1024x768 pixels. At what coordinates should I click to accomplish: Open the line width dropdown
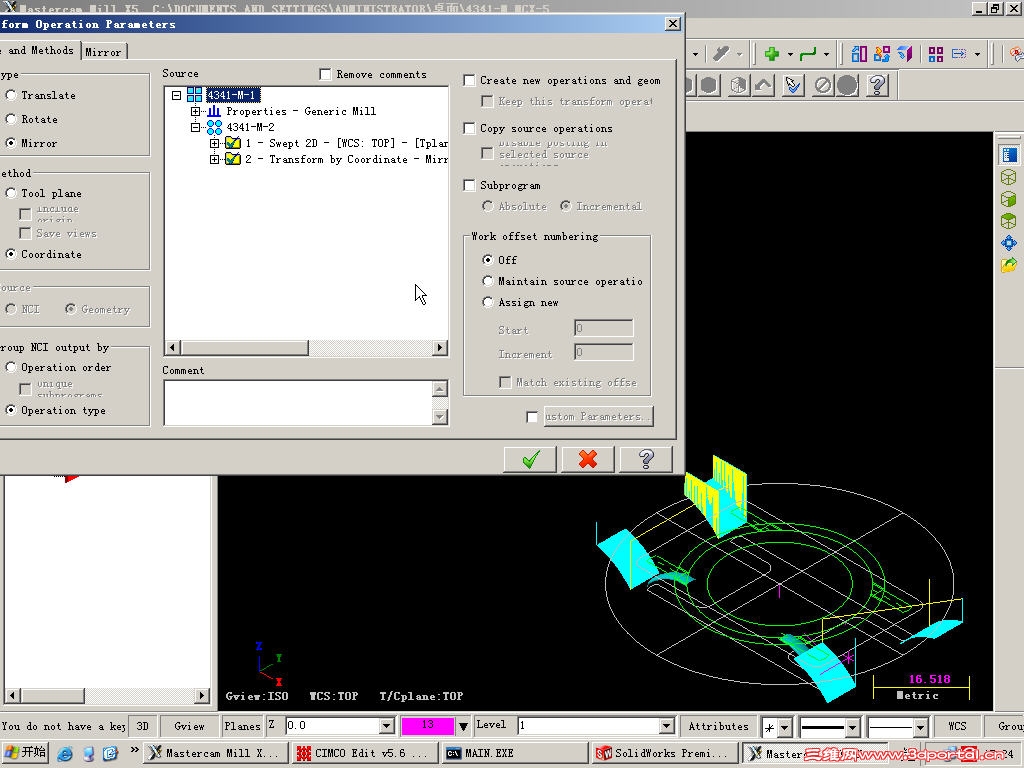coord(920,727)
